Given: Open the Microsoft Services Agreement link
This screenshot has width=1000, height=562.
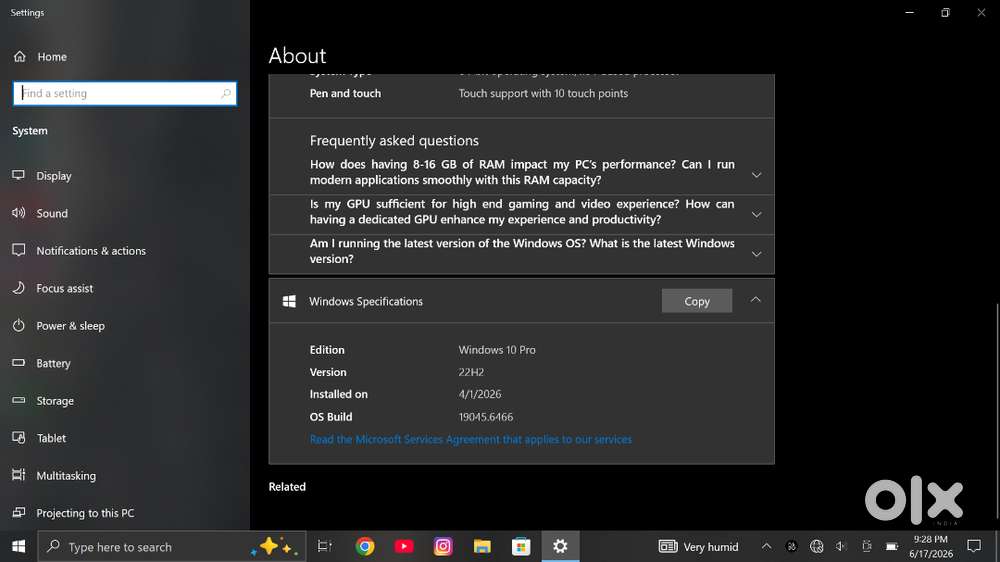Looking at the screenshot, I should click(x=471, y=440).
